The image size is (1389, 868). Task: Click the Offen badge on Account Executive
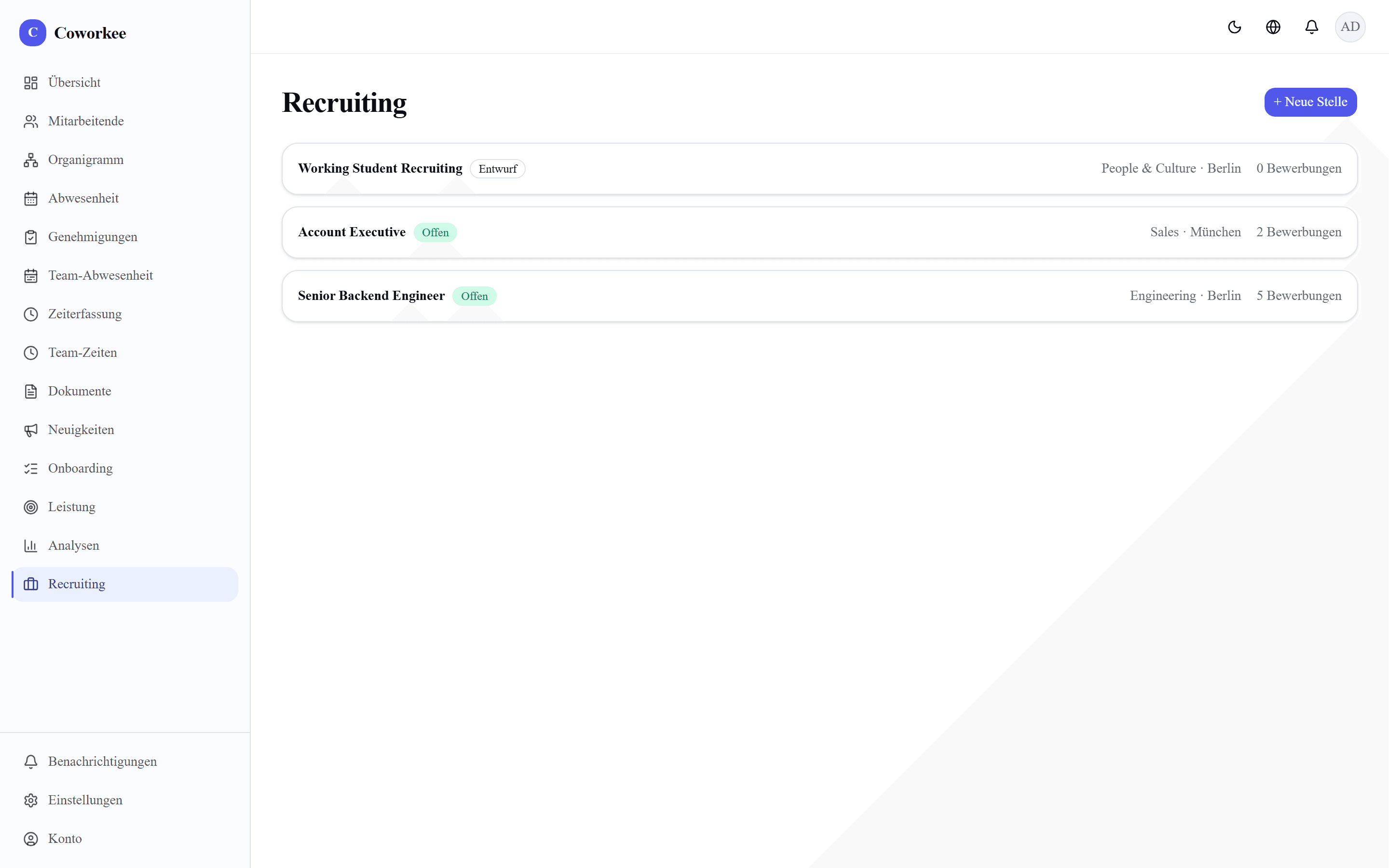click(435, 232)
